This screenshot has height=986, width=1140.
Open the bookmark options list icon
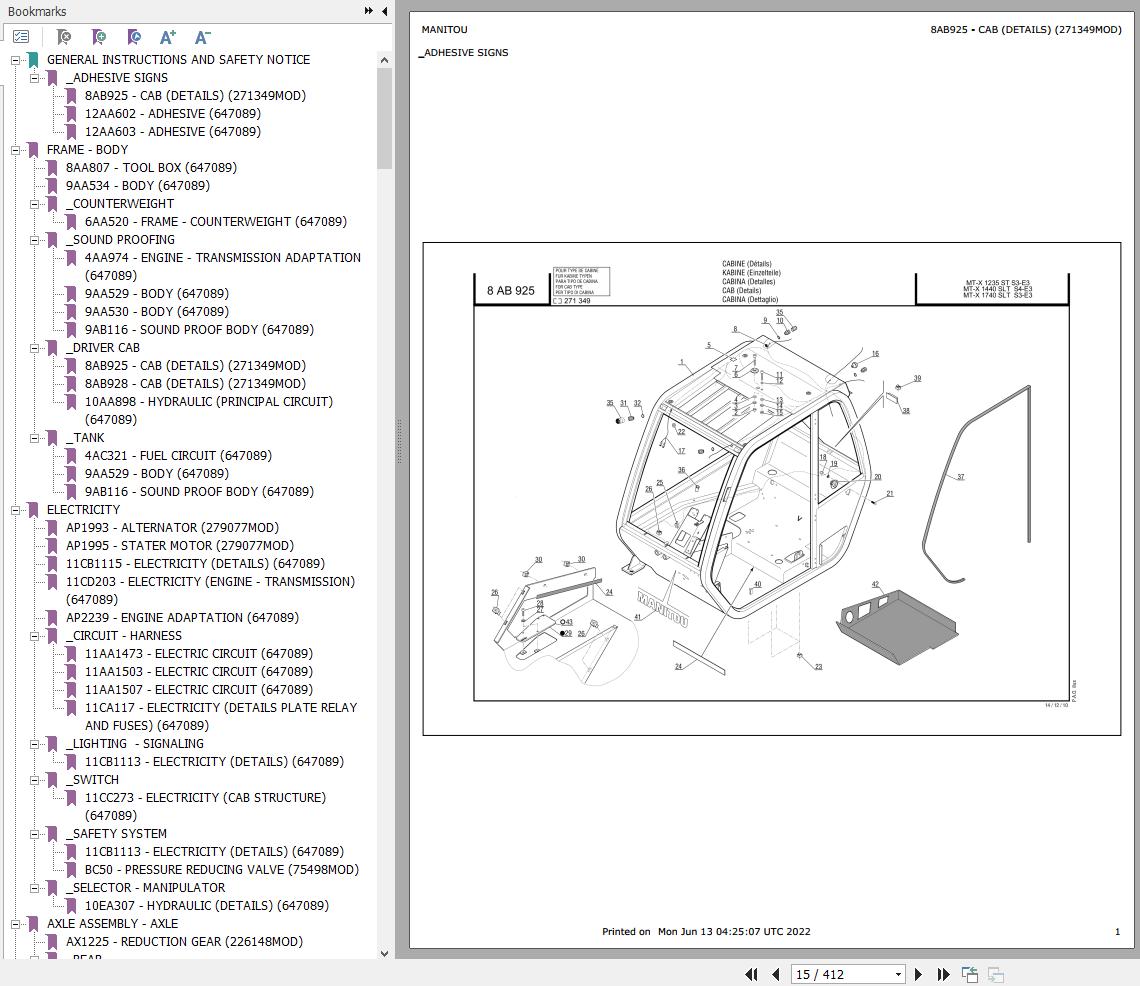coord(21,36)
